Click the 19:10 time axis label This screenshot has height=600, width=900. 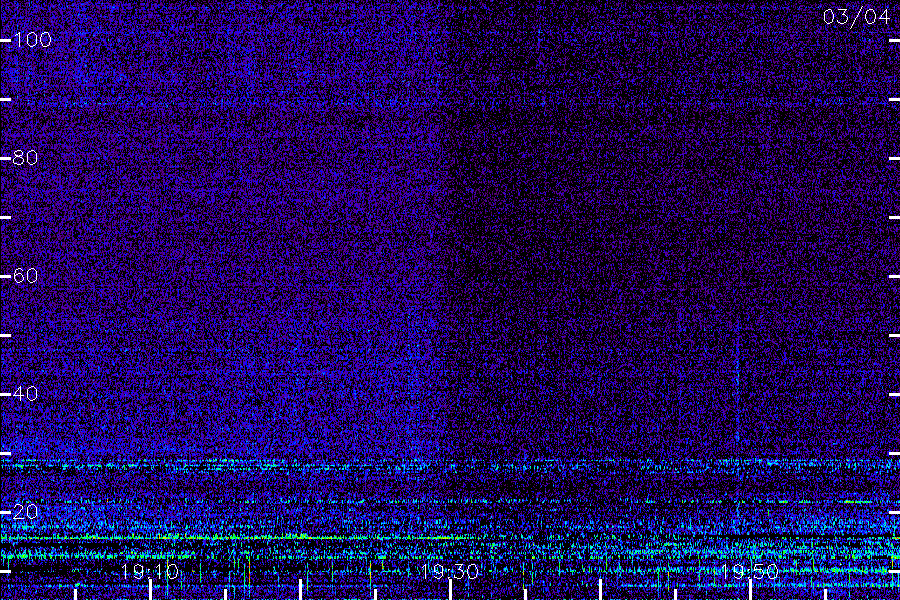[150, 572]
